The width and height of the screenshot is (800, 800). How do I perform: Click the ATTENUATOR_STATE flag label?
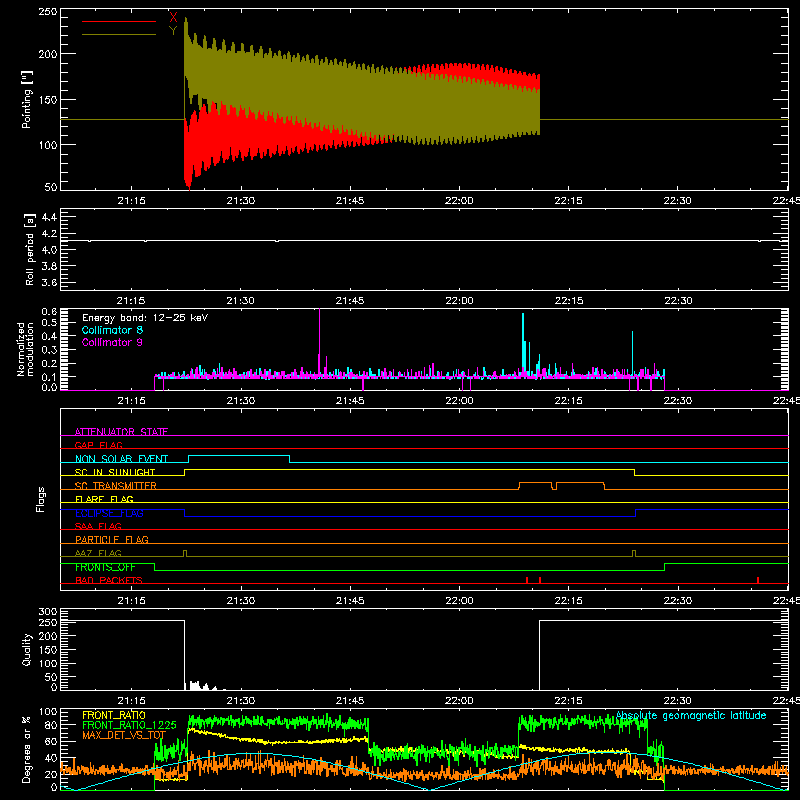point(121,432)
